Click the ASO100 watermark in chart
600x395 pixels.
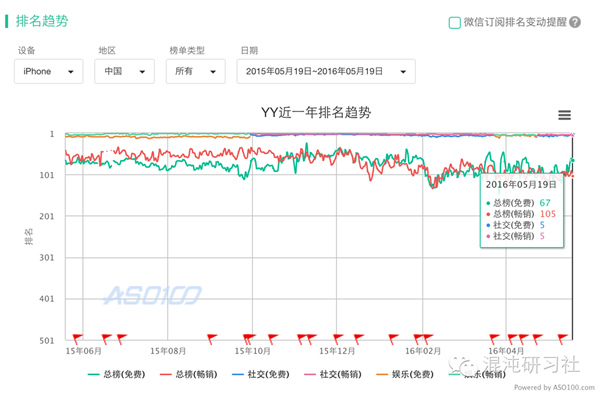(152, 295)
